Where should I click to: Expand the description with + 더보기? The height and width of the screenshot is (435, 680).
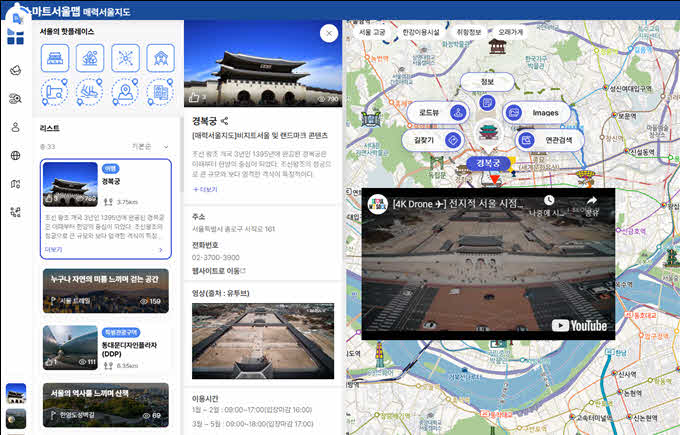click(x=204, y=188)
